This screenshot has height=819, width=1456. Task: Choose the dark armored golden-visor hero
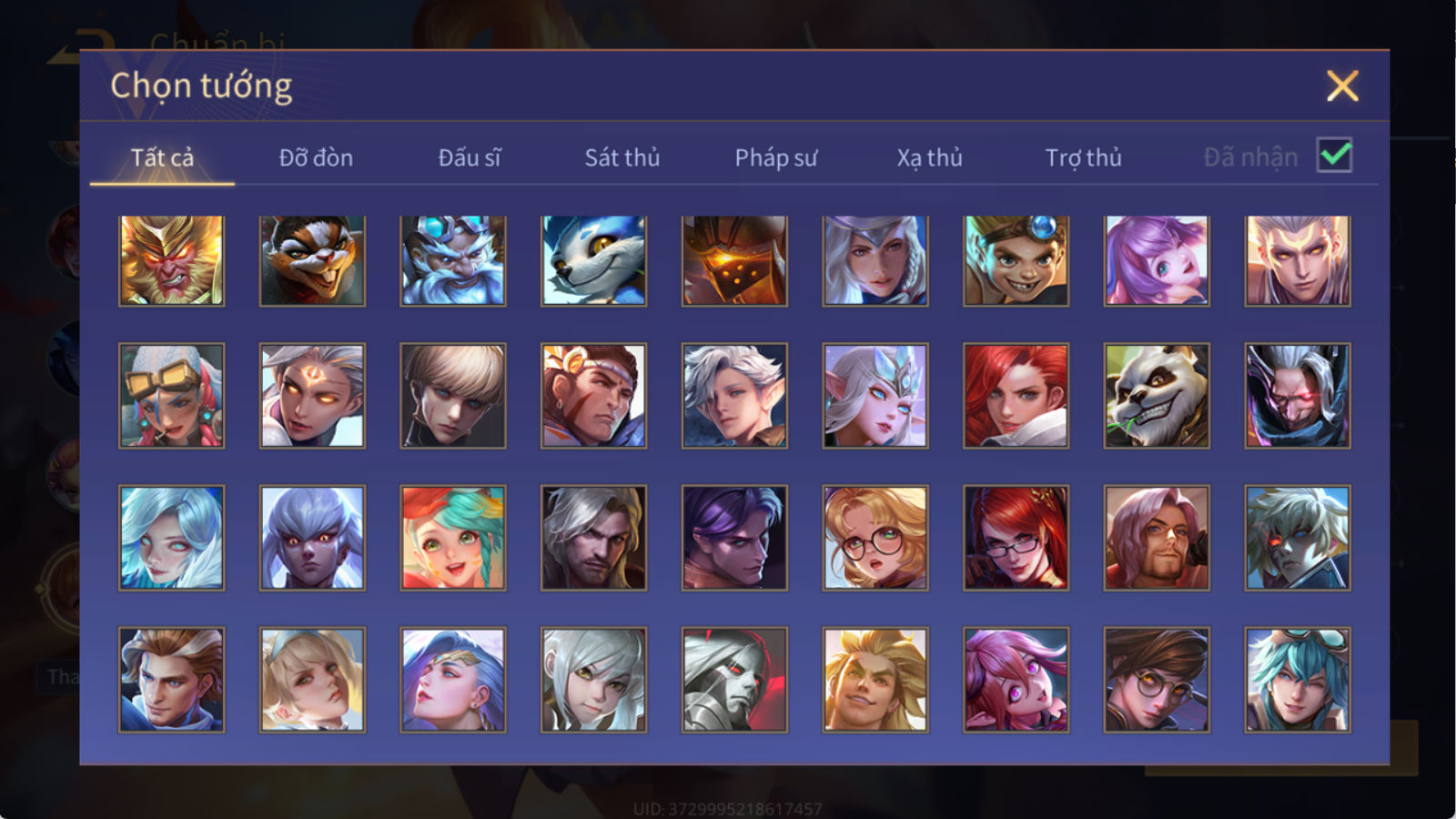734,260
